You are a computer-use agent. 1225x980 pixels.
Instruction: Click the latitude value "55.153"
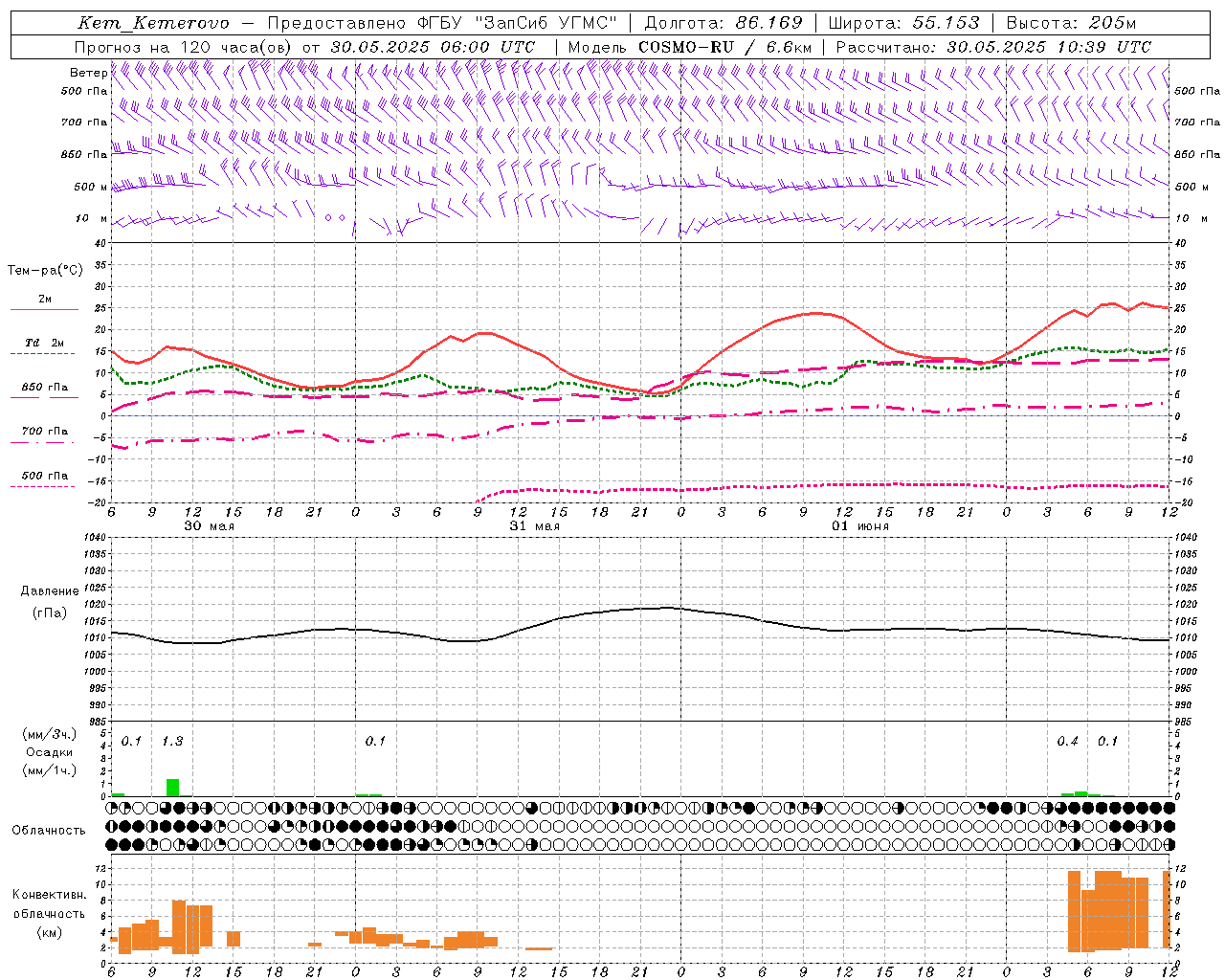(x=947, y=23)
